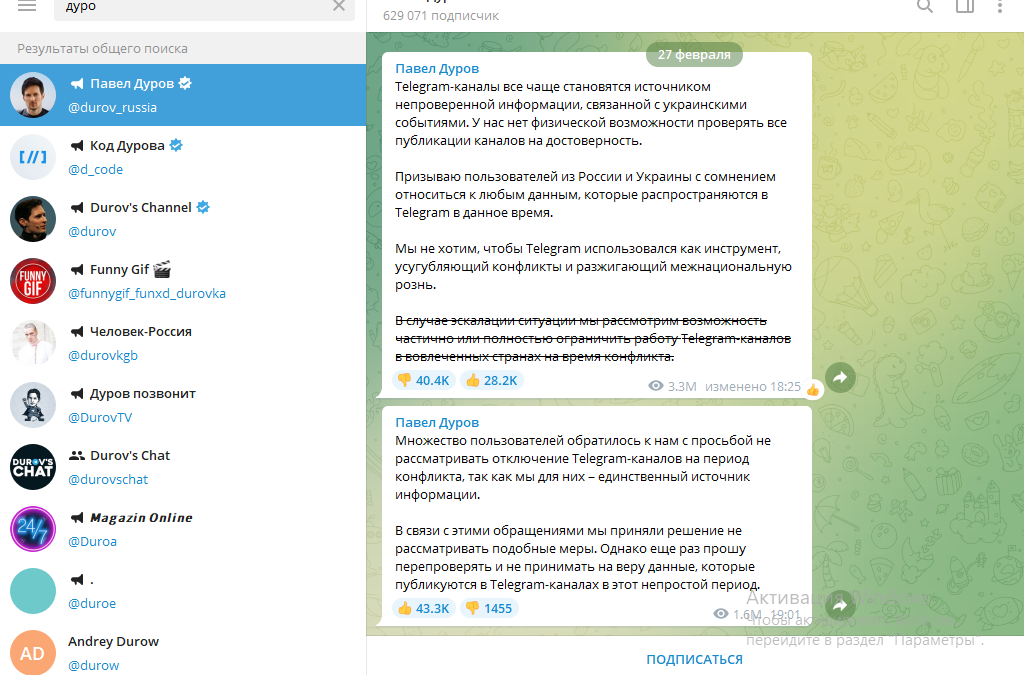The height and width of the screenshot is (675, 1024).
Task: Select the Durov's Chat group result
Action: click(x=183, y=467)
